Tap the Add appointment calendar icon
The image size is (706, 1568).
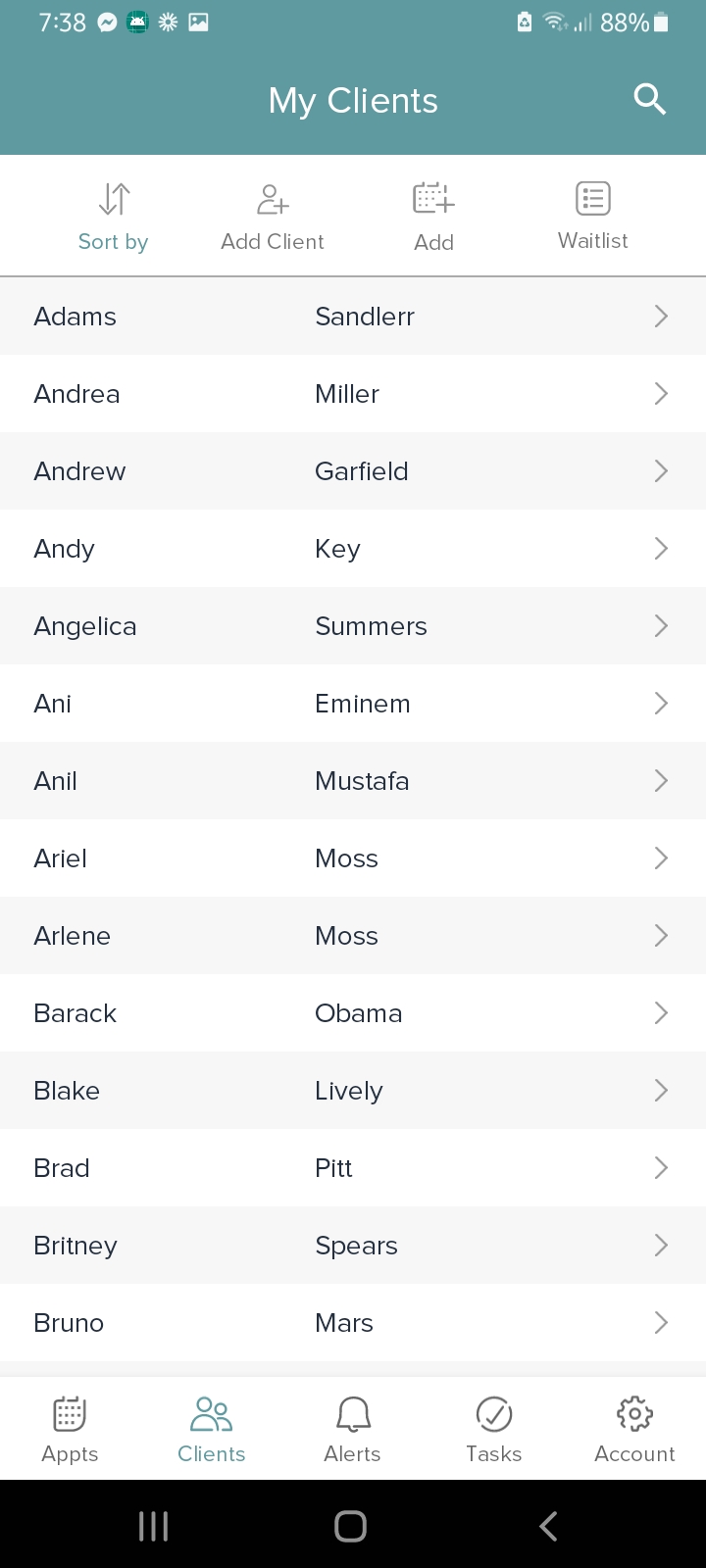coord(433,200)
